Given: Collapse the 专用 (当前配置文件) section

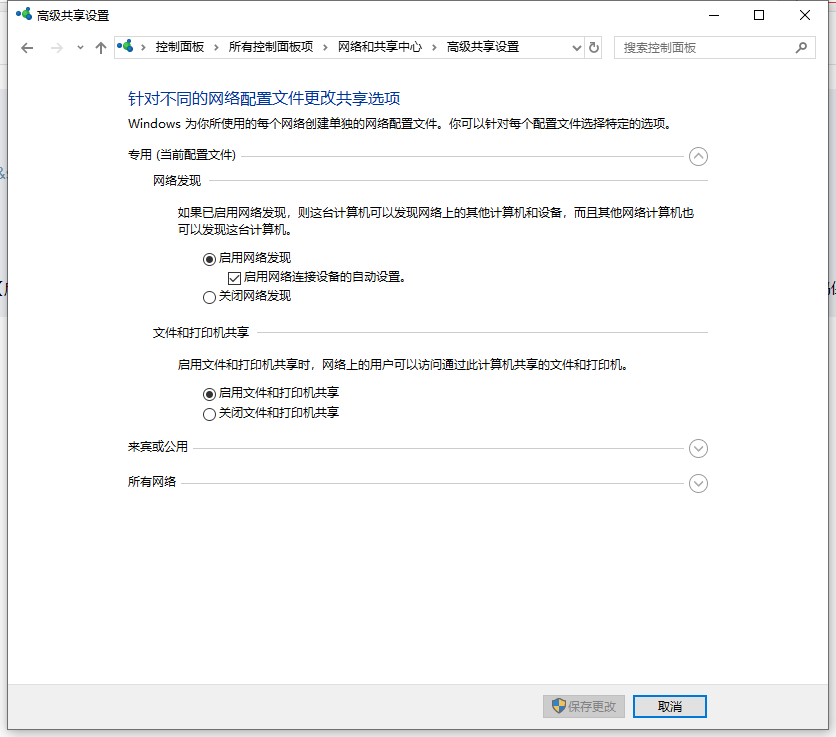Looking at the screenshot, I should (x=698, y=156).
